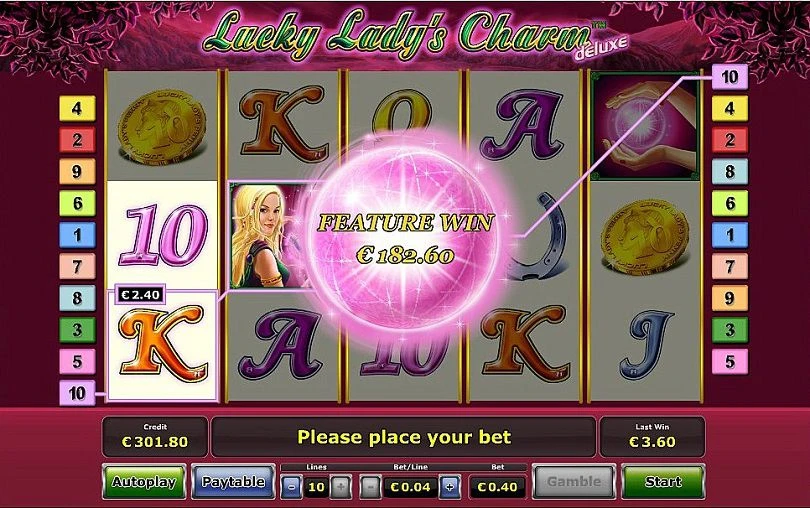Click the crystal ball hands scatter symbol
Image resolution: width=810 pixels, height=508 pixels.
[645, 127]
